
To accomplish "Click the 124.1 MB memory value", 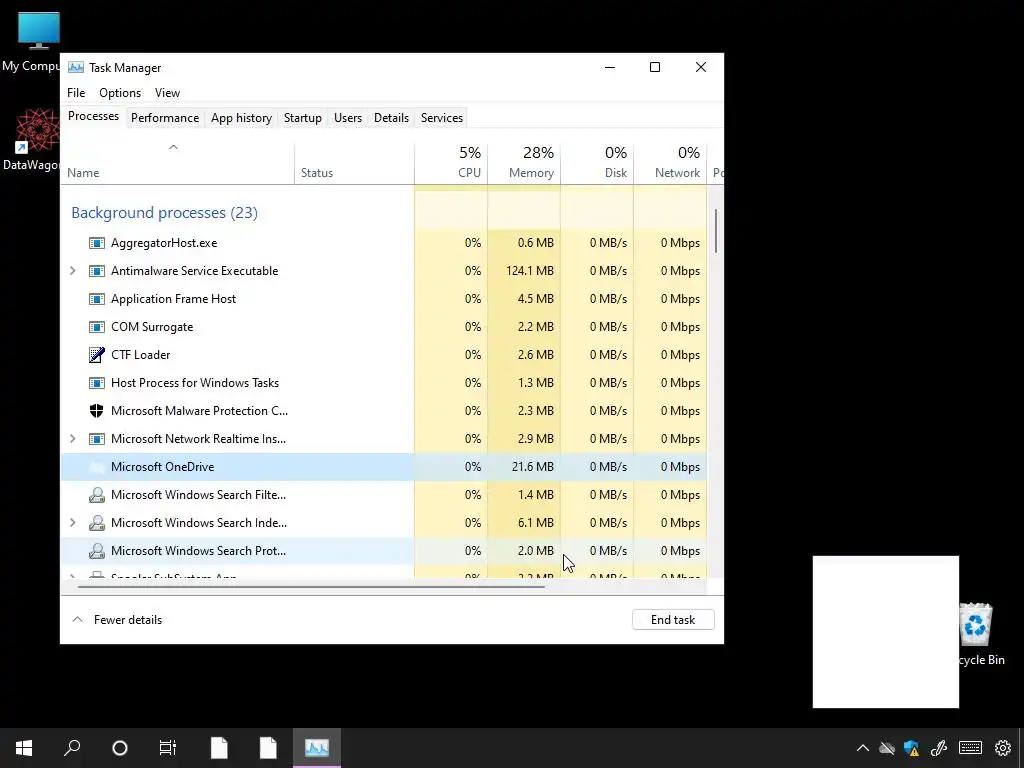I will tap(530, 271).
